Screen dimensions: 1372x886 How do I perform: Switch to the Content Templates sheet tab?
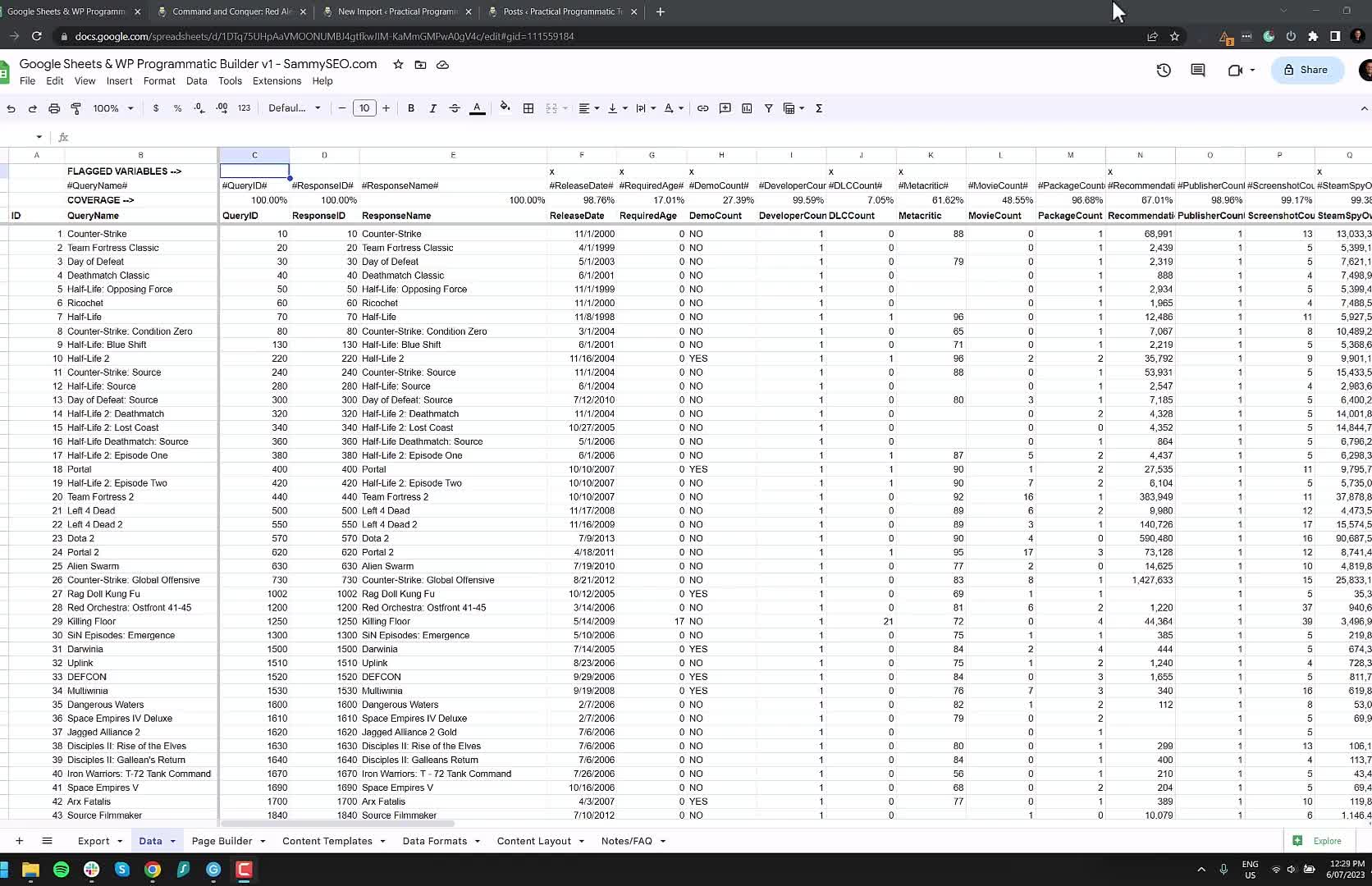[x=327, y=841]
